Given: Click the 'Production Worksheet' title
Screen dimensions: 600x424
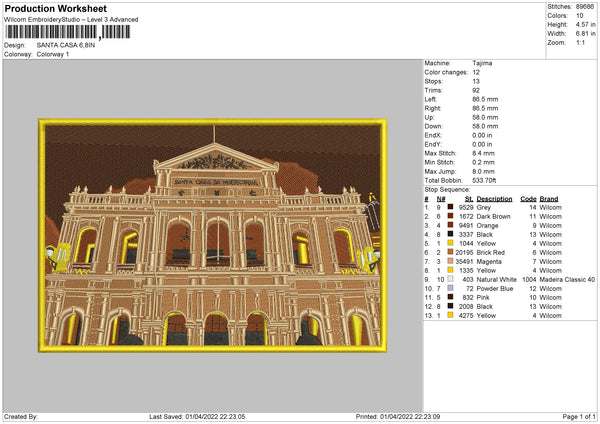Looking at the screenshot, I should (x=55, y=8).
